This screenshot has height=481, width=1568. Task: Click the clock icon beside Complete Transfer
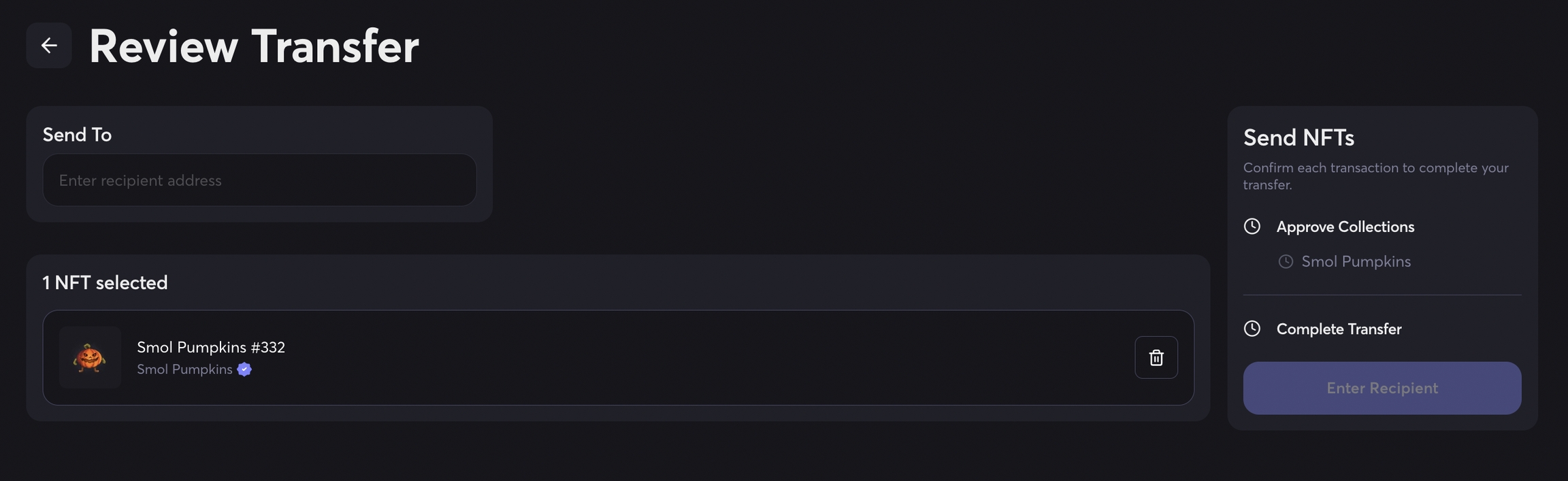[x=1252, y=329]
